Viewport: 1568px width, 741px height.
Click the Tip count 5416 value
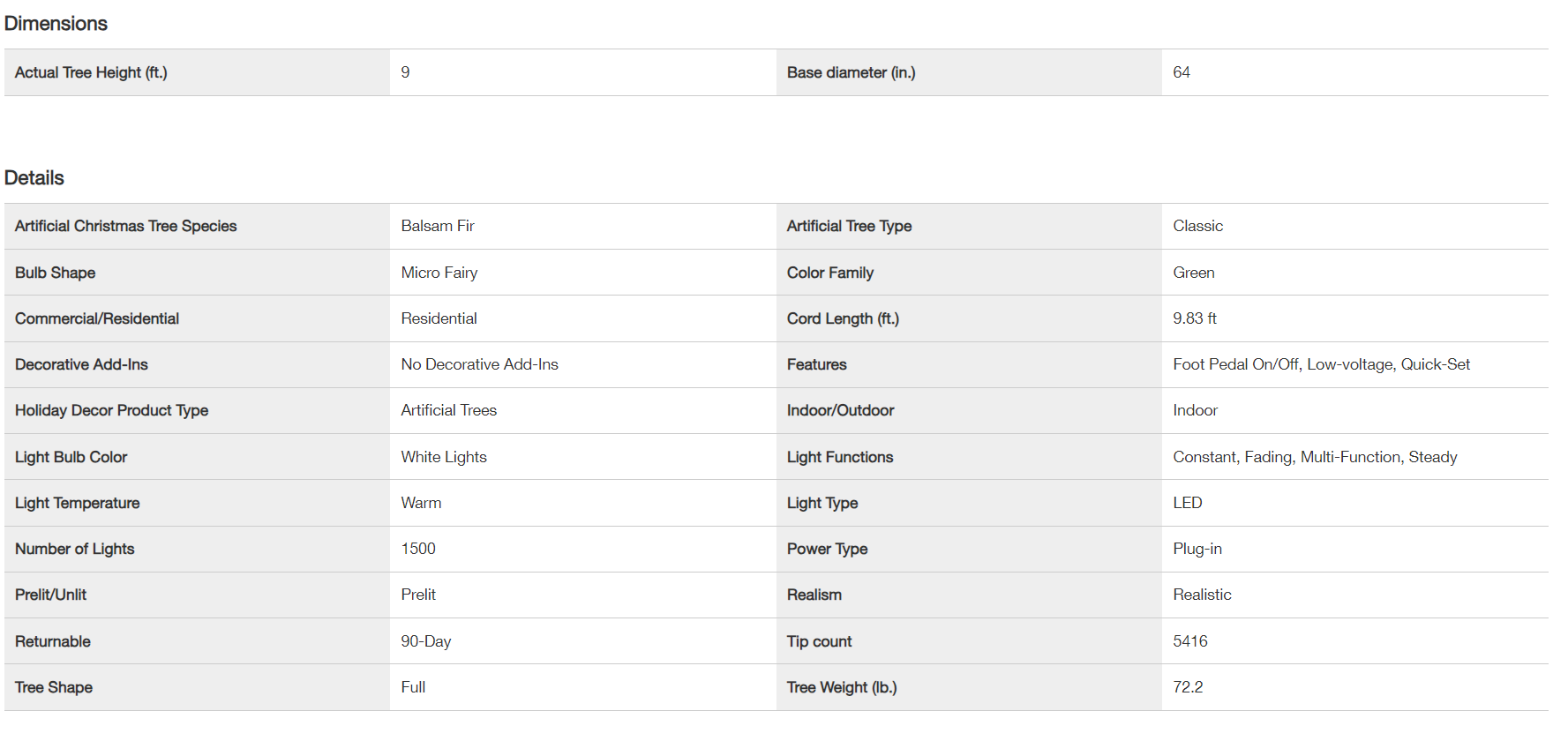[x=1189, y=641]
